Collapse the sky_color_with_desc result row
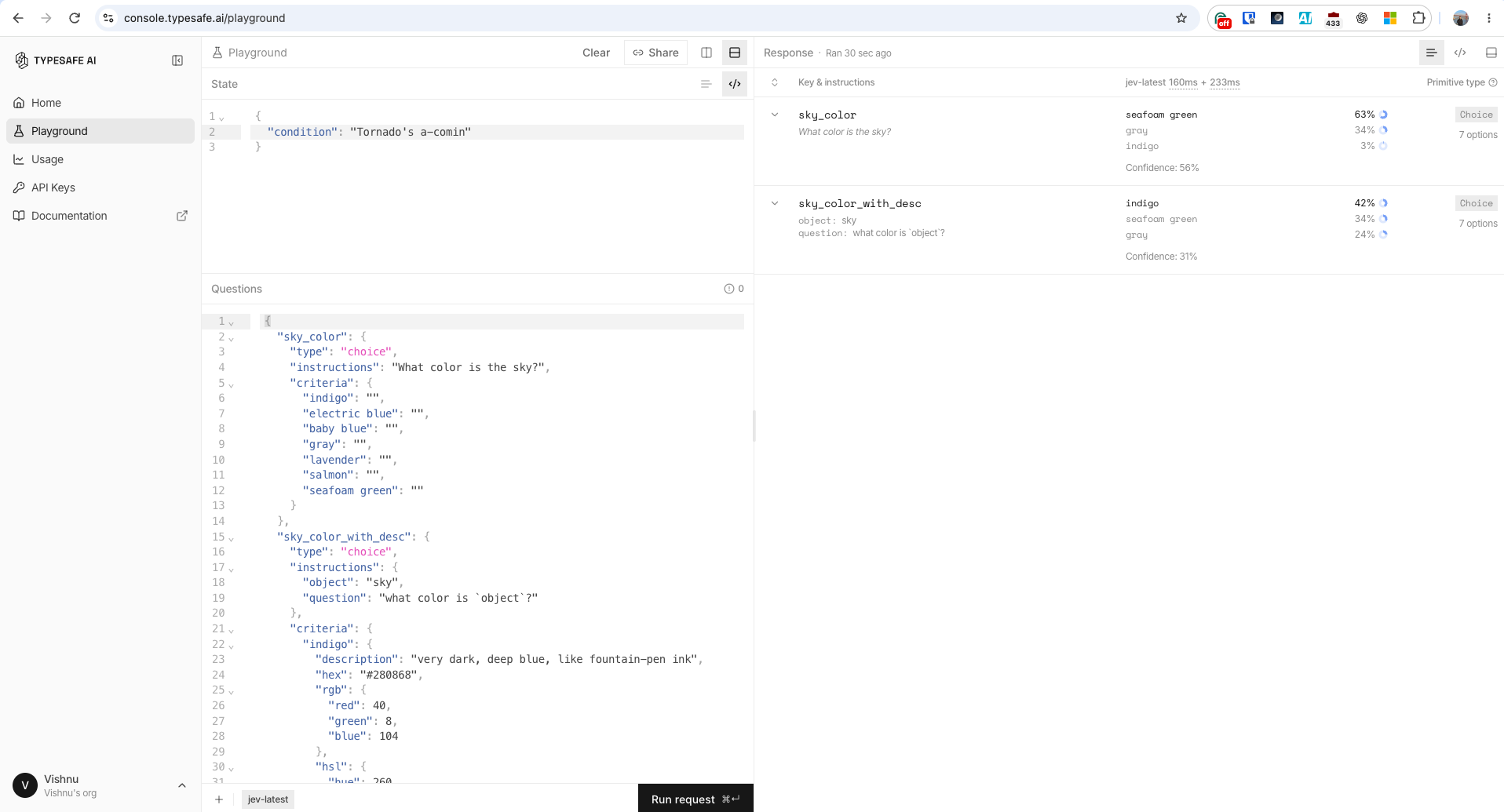The image size is (1504, 812). click(775, 203)
